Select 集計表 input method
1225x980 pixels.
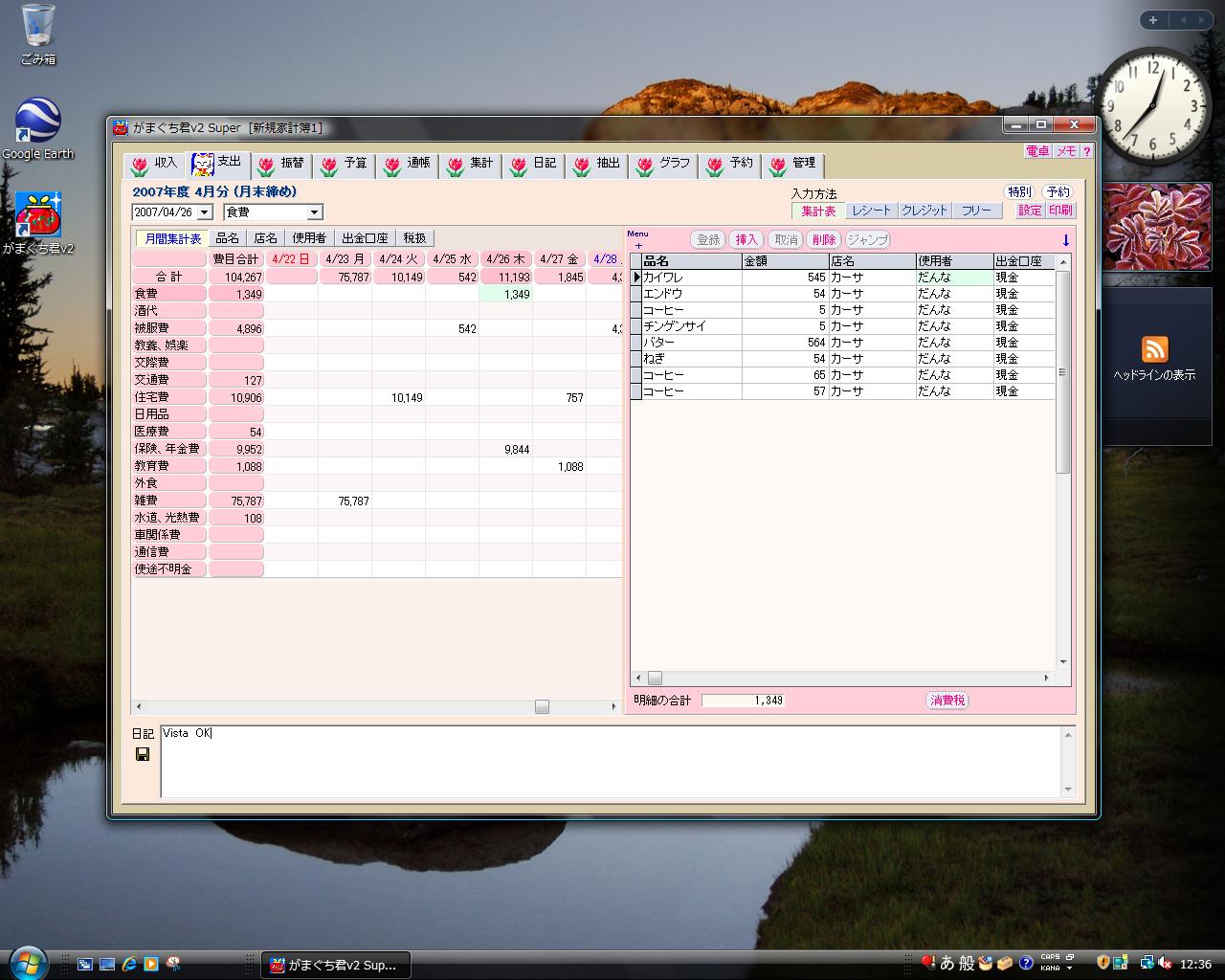point(818,211)
